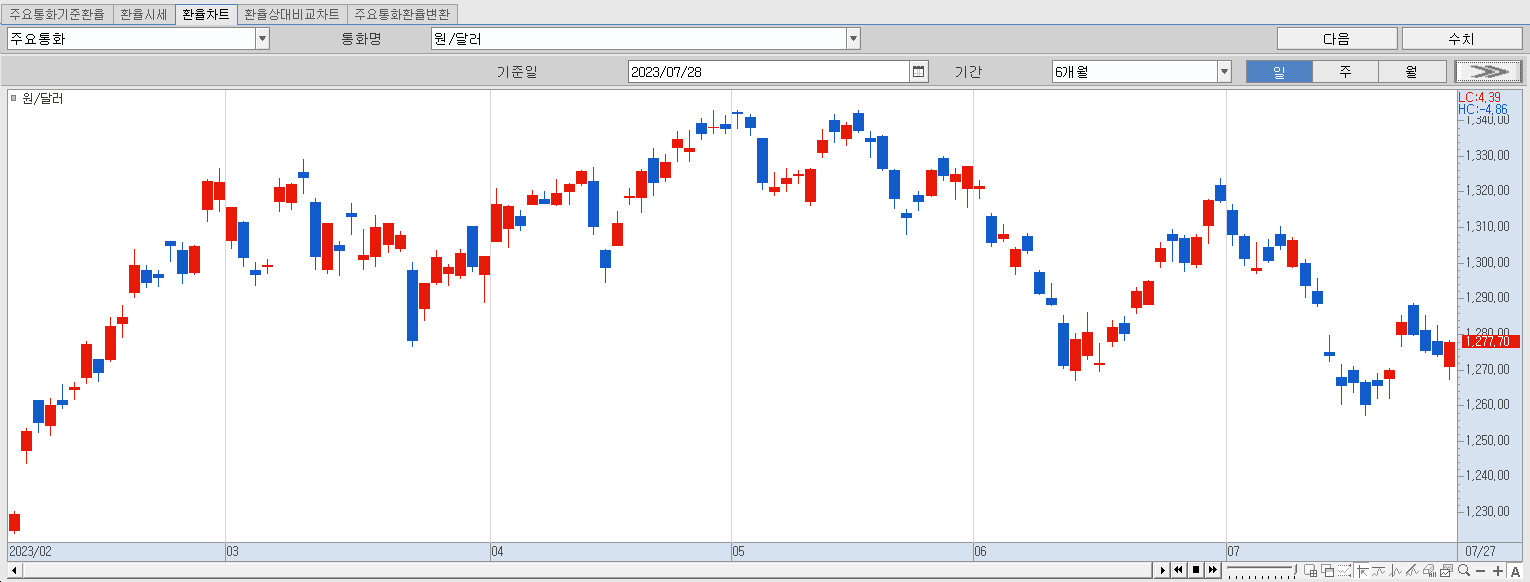This screenshot has height=582, width=1530.
Task: Click the trend line drawing icon
Action: (1412, 571)
